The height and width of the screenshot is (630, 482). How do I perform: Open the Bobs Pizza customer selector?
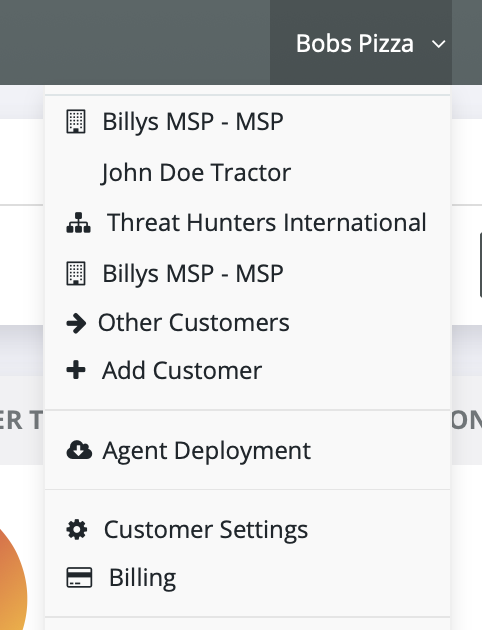point(361,43)
